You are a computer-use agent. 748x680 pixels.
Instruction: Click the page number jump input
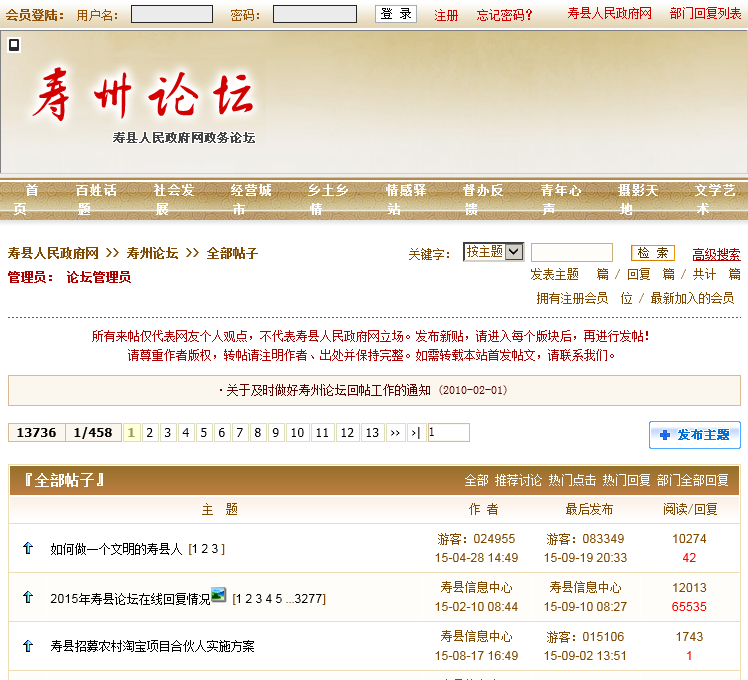[449, 432]
